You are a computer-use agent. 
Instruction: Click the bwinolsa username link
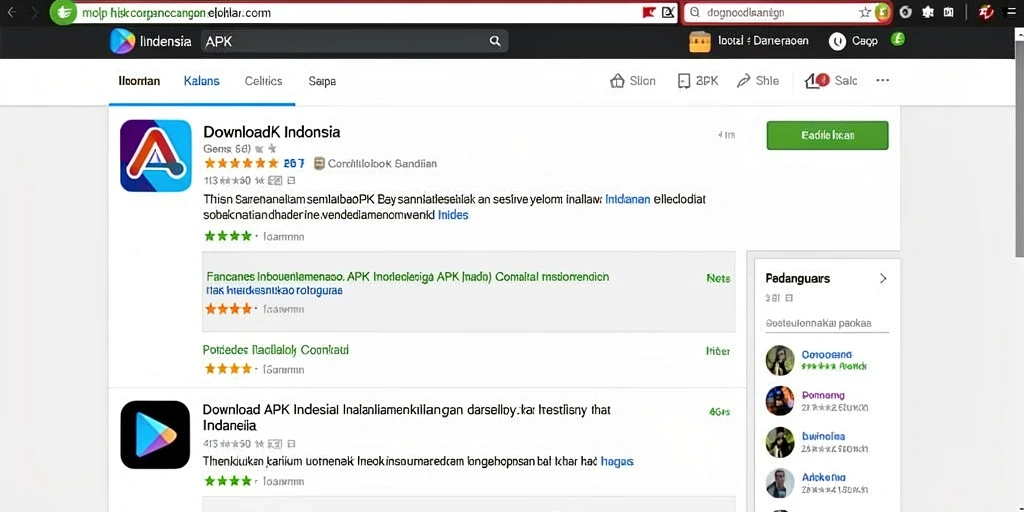[x=823, y=436]
